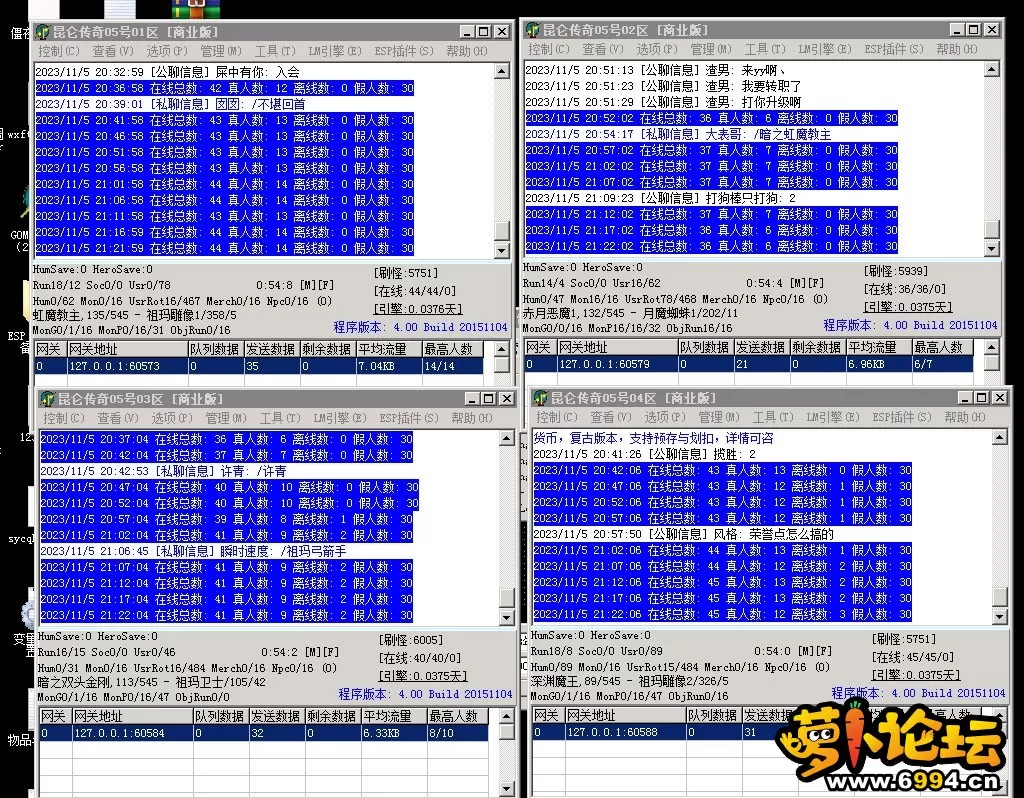The width and height of the screenshot is (1024, 798).
Task: Click the log scroll-up arrow in the 02区 window
Action: (991, 69)
